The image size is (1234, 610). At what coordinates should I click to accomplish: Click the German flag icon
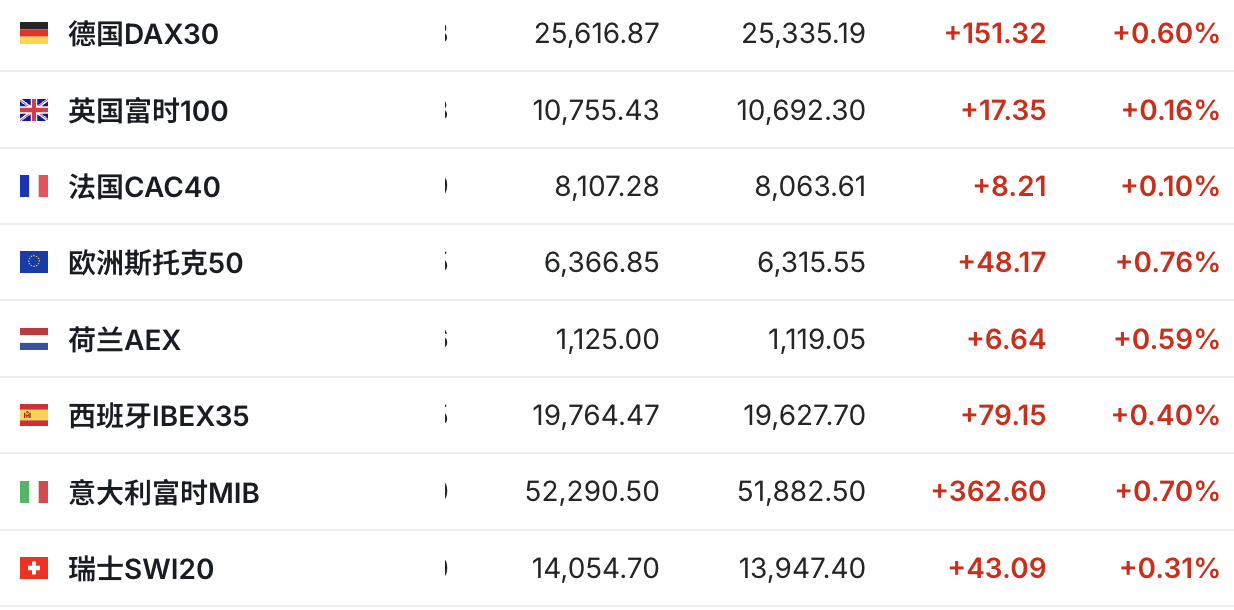click(34, 34)
